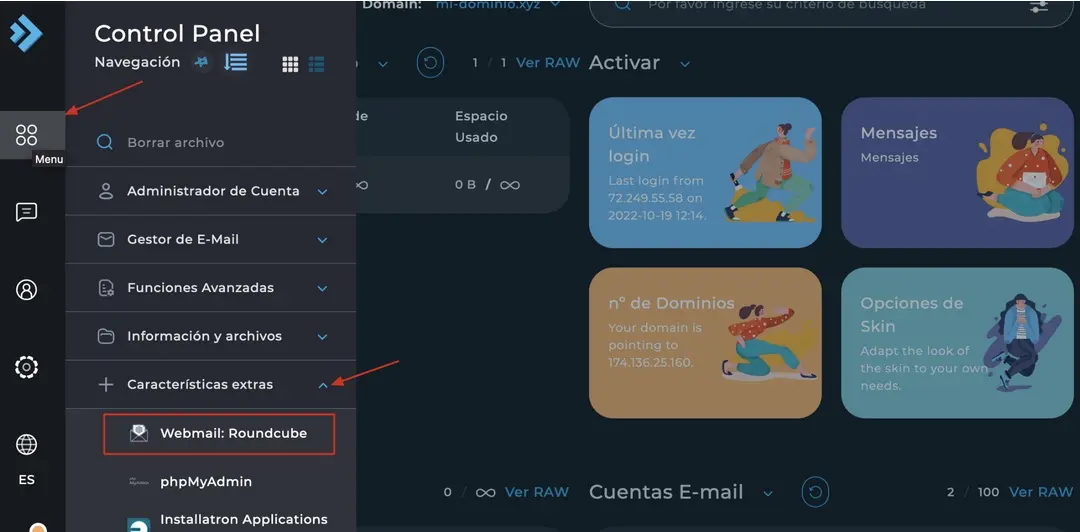Open the Administrador de Cuenta menu
1080x532 pixels.
tap(211, 191)
